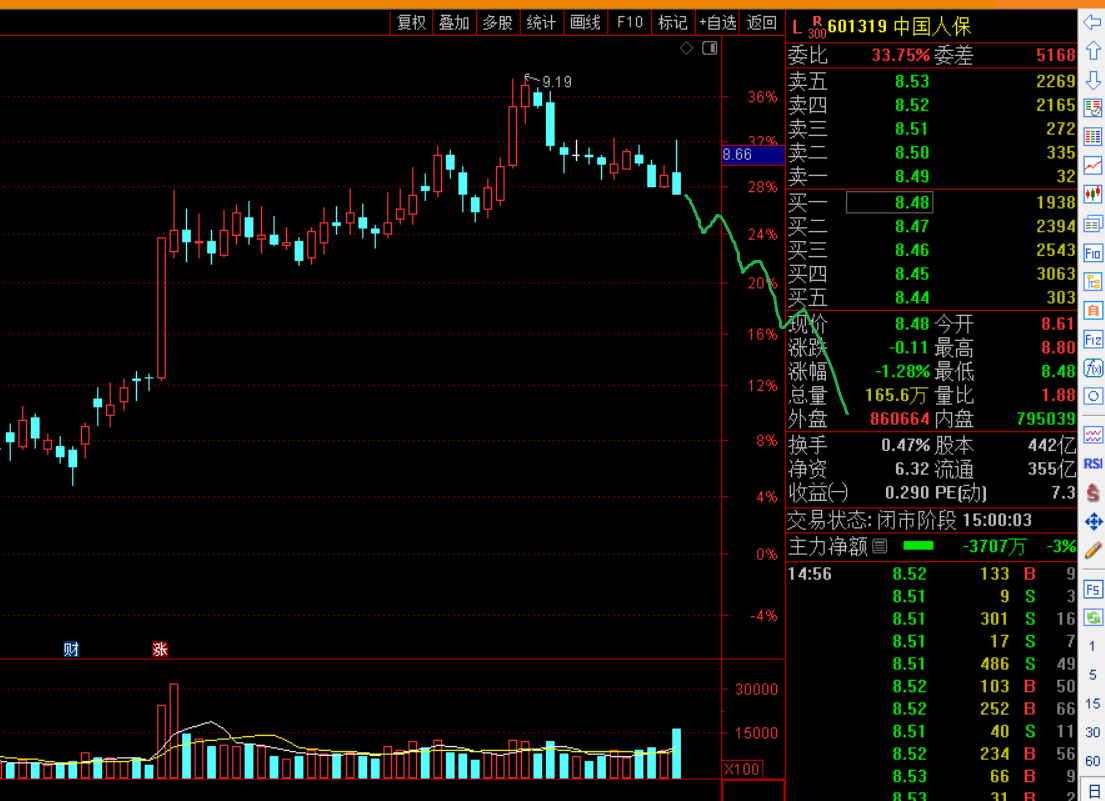The image size is (1105, 801).
Task: Toggle the side panel layout icon
Action: 710,48
